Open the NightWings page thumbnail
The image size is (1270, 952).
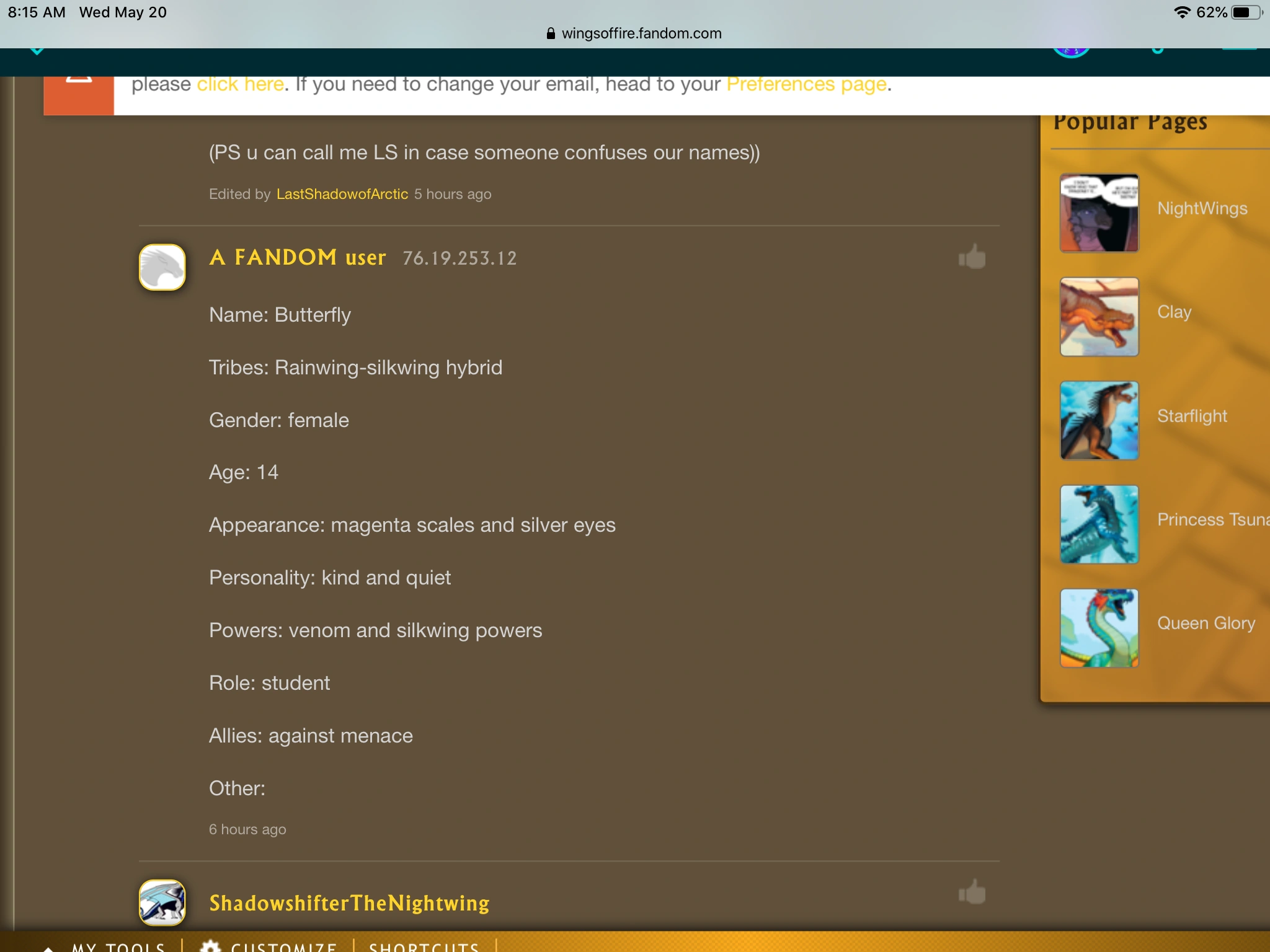(x=1099, y=213)
